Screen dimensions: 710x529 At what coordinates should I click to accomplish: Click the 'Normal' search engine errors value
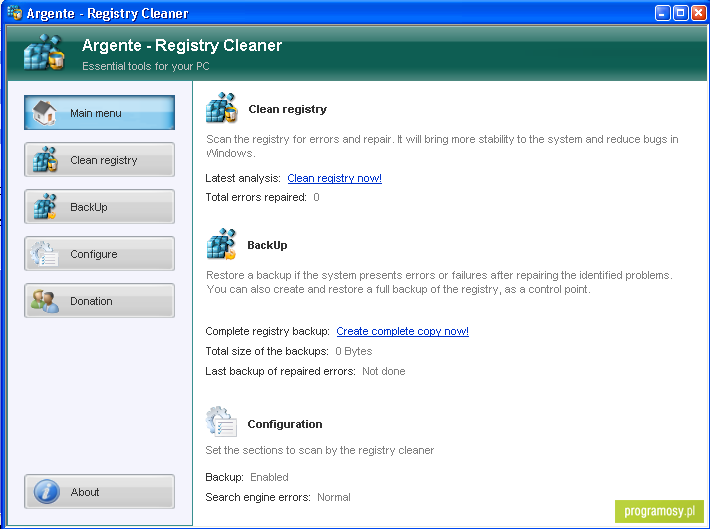tap(334, 497)
